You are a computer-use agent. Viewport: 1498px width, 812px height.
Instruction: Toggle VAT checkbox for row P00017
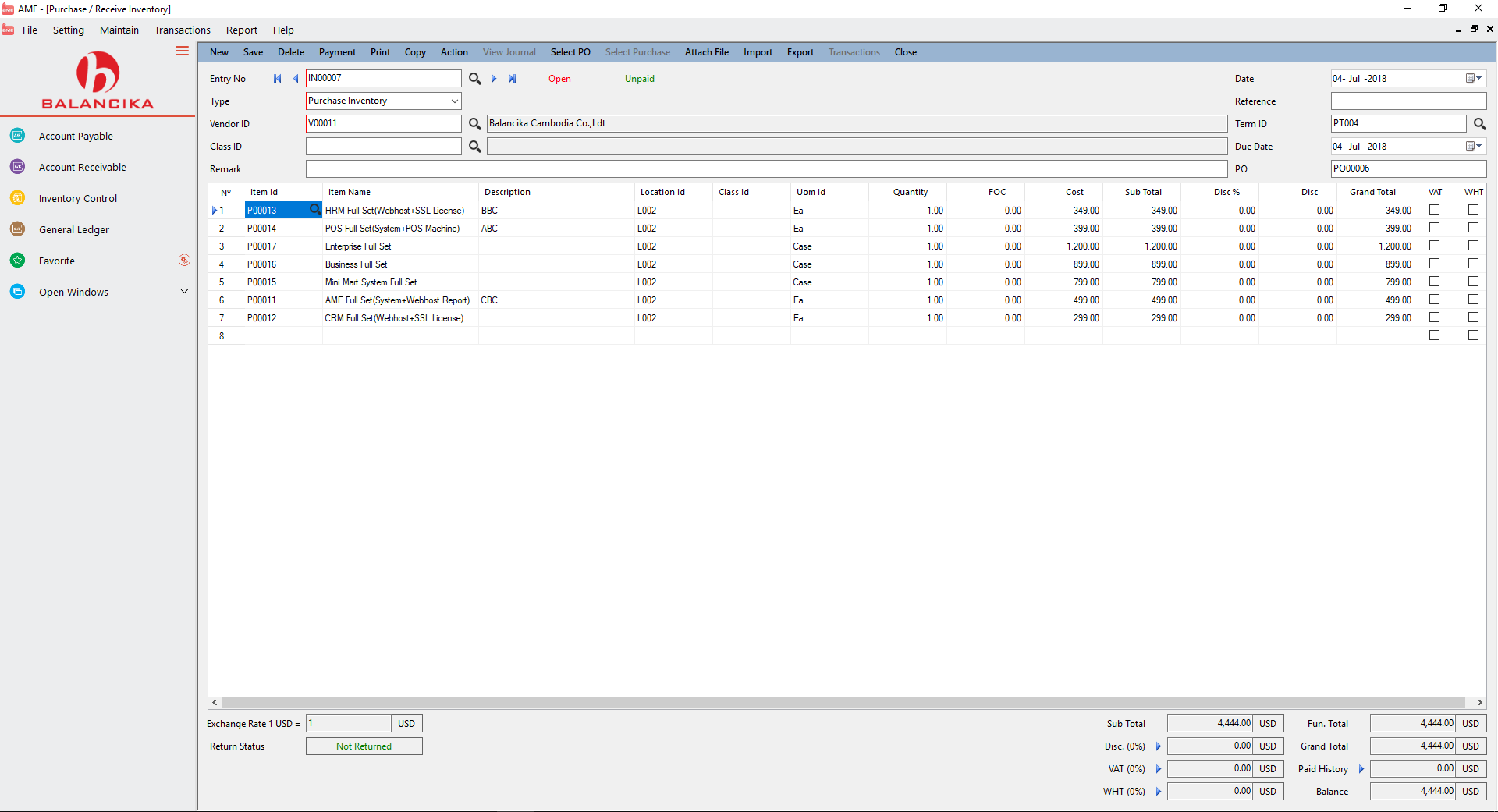click(x=1434, y=246)
